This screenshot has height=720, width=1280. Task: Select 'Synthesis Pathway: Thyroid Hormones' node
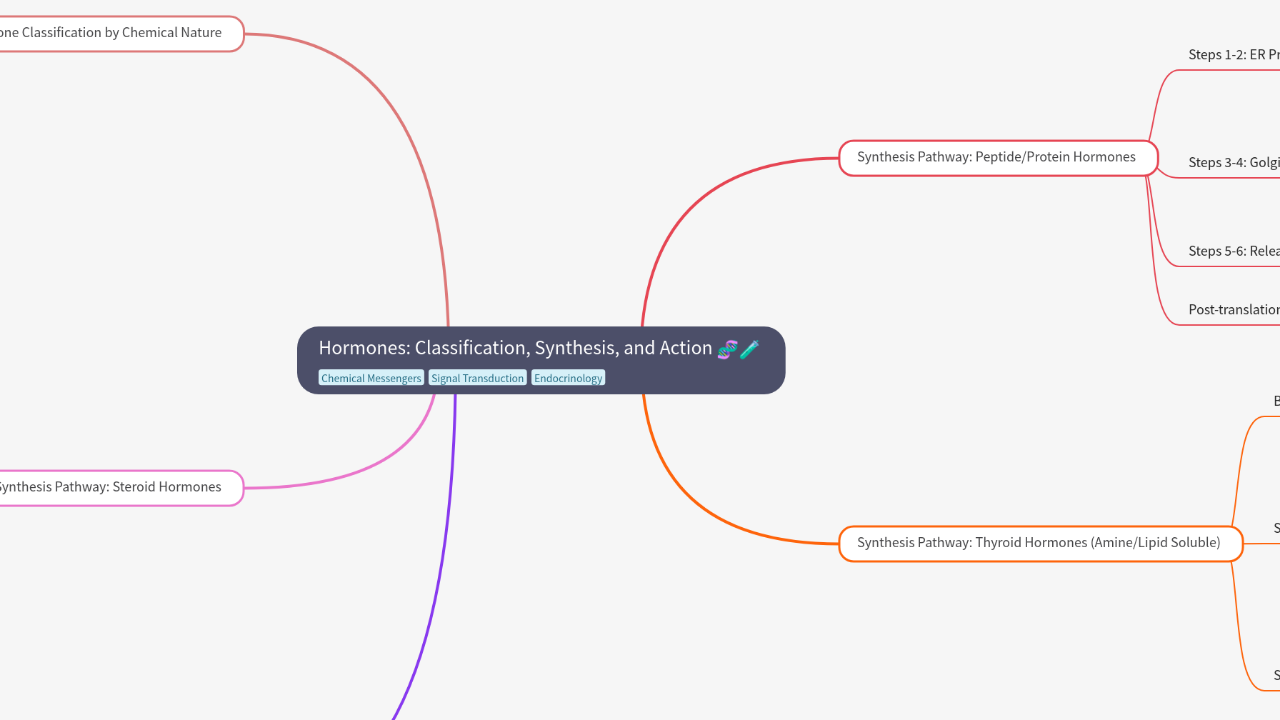point(1040,543)
